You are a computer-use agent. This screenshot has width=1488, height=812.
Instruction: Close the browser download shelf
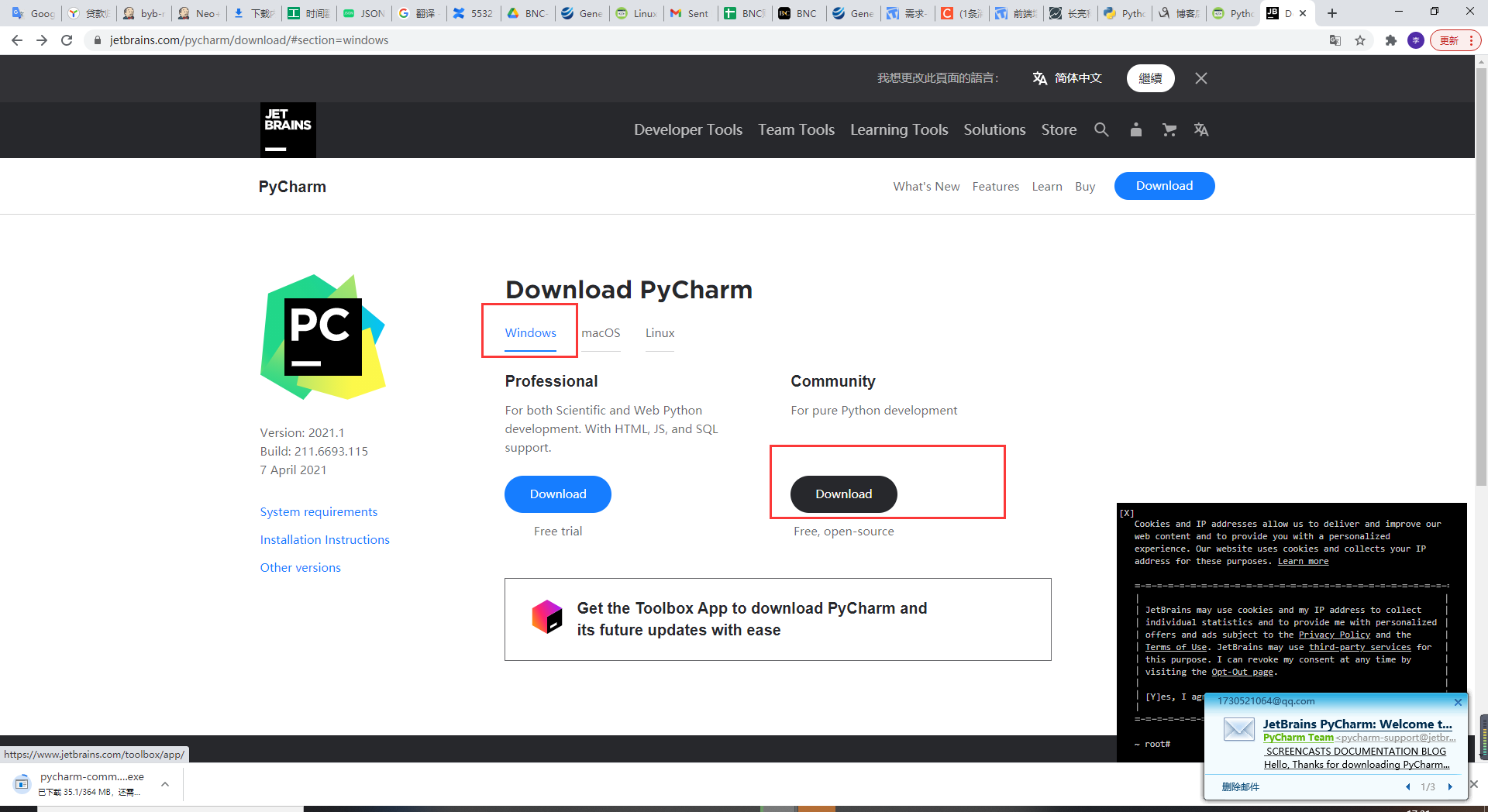[x=1473, y=784]
